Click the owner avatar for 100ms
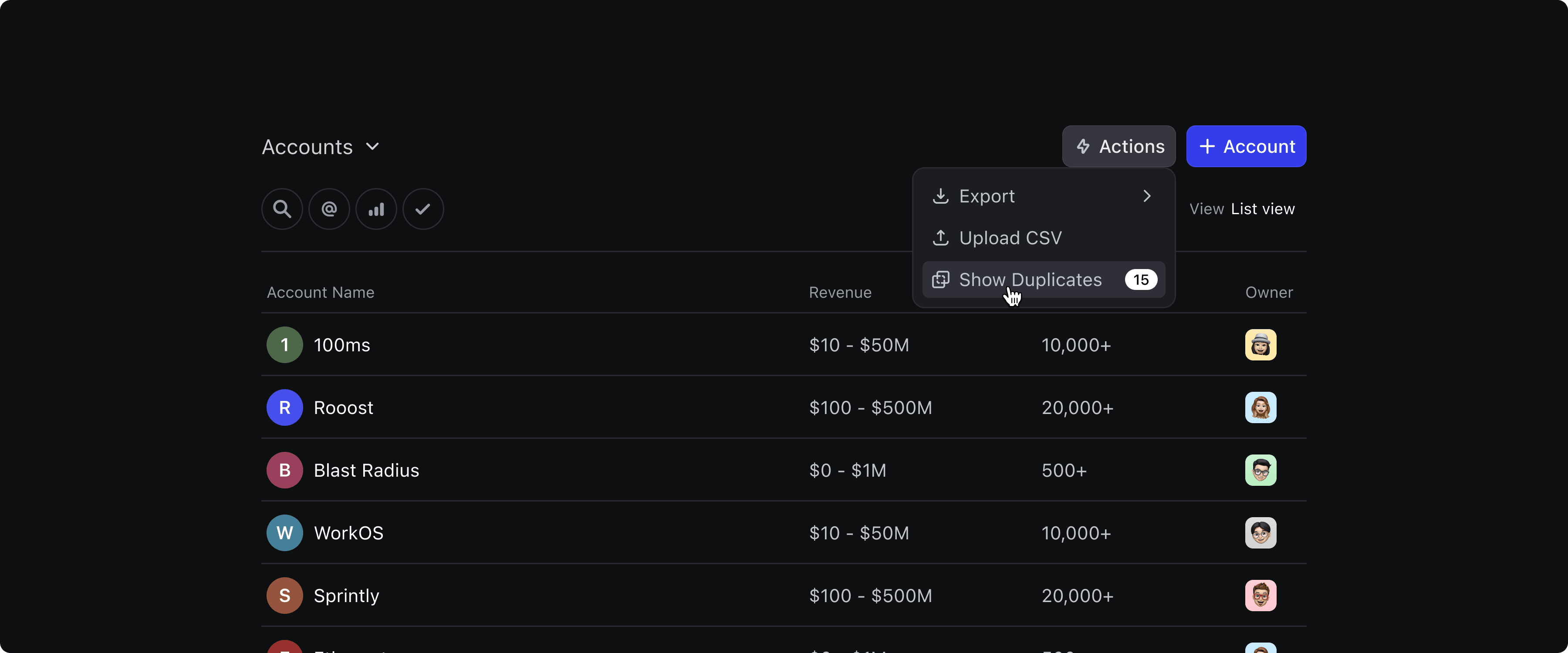Screen dimensions: 1568x653 click(x=1260, y=345)
